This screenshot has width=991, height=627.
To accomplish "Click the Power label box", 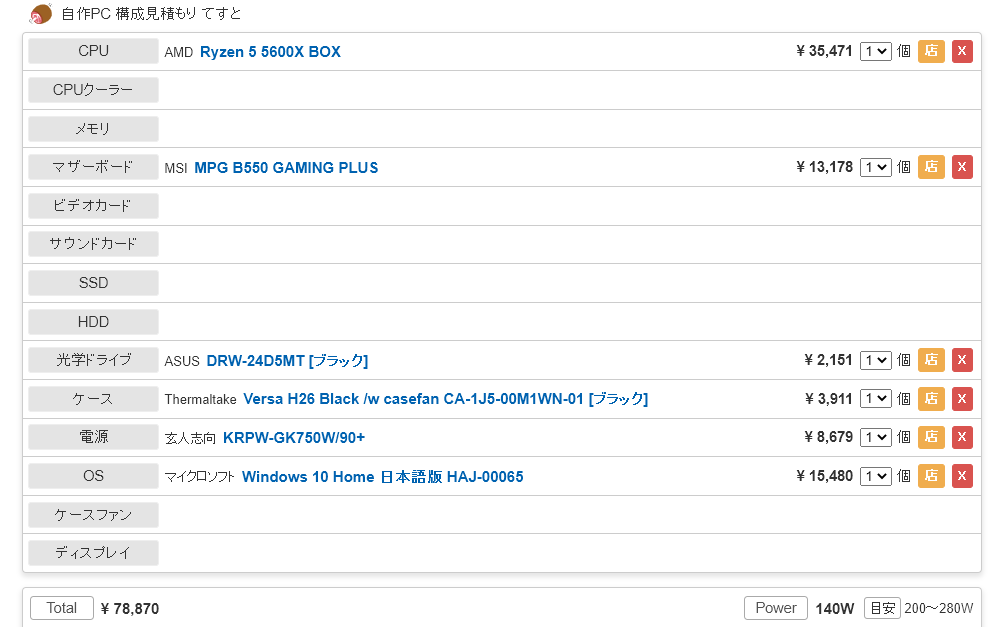I will coord(775,608).
